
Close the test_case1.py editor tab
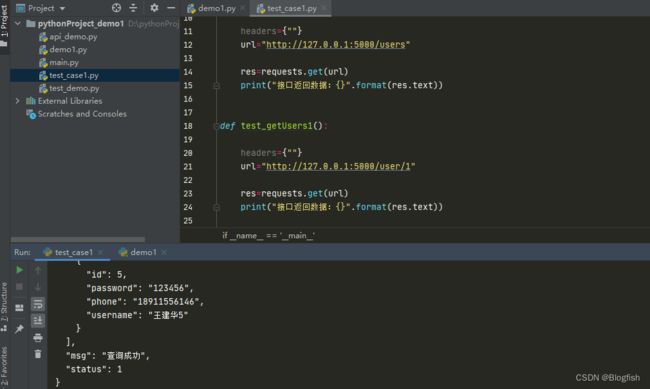(324, 8)
